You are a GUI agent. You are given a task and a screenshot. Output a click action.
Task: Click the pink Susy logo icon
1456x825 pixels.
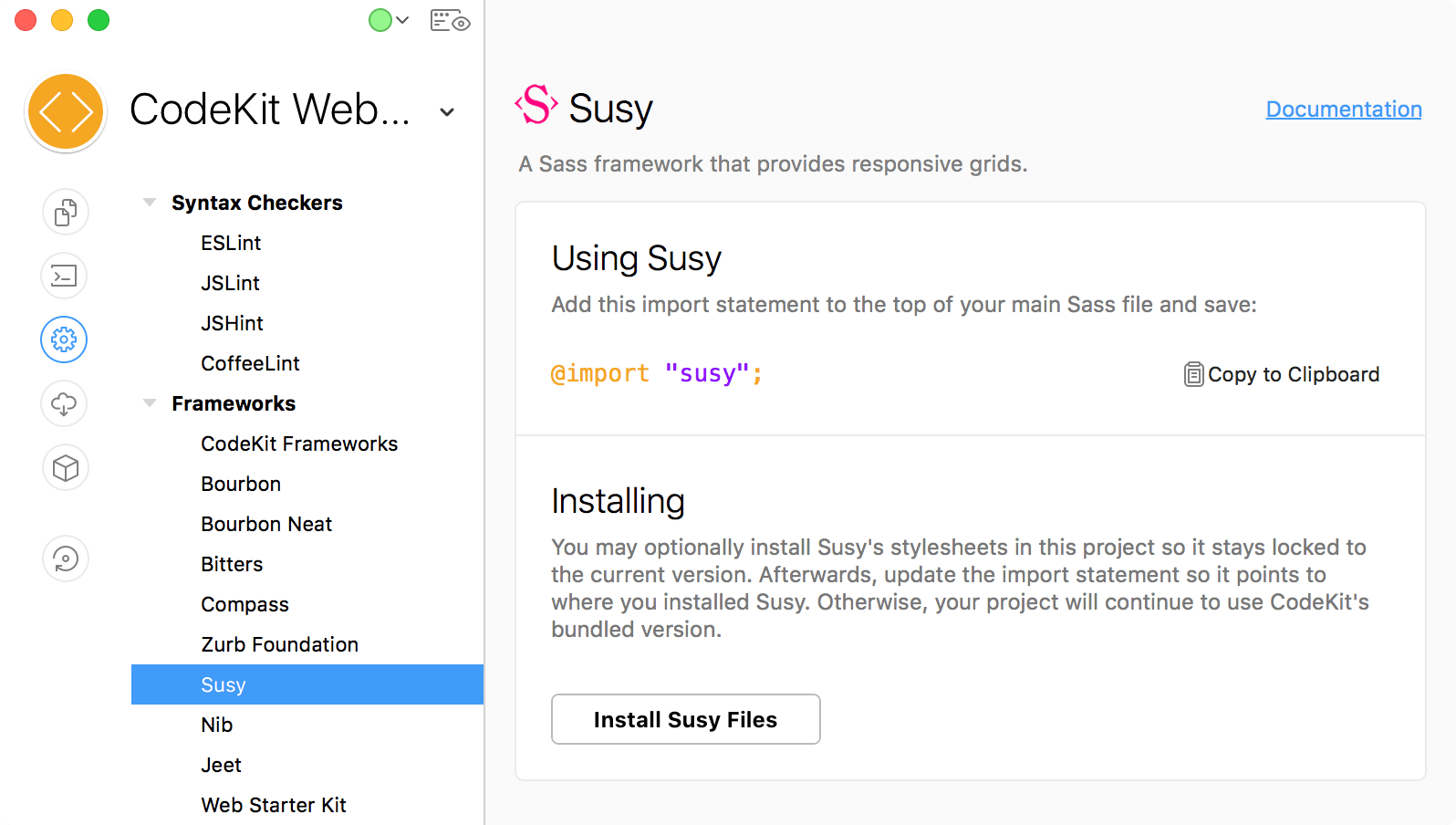tap(536, 105)
